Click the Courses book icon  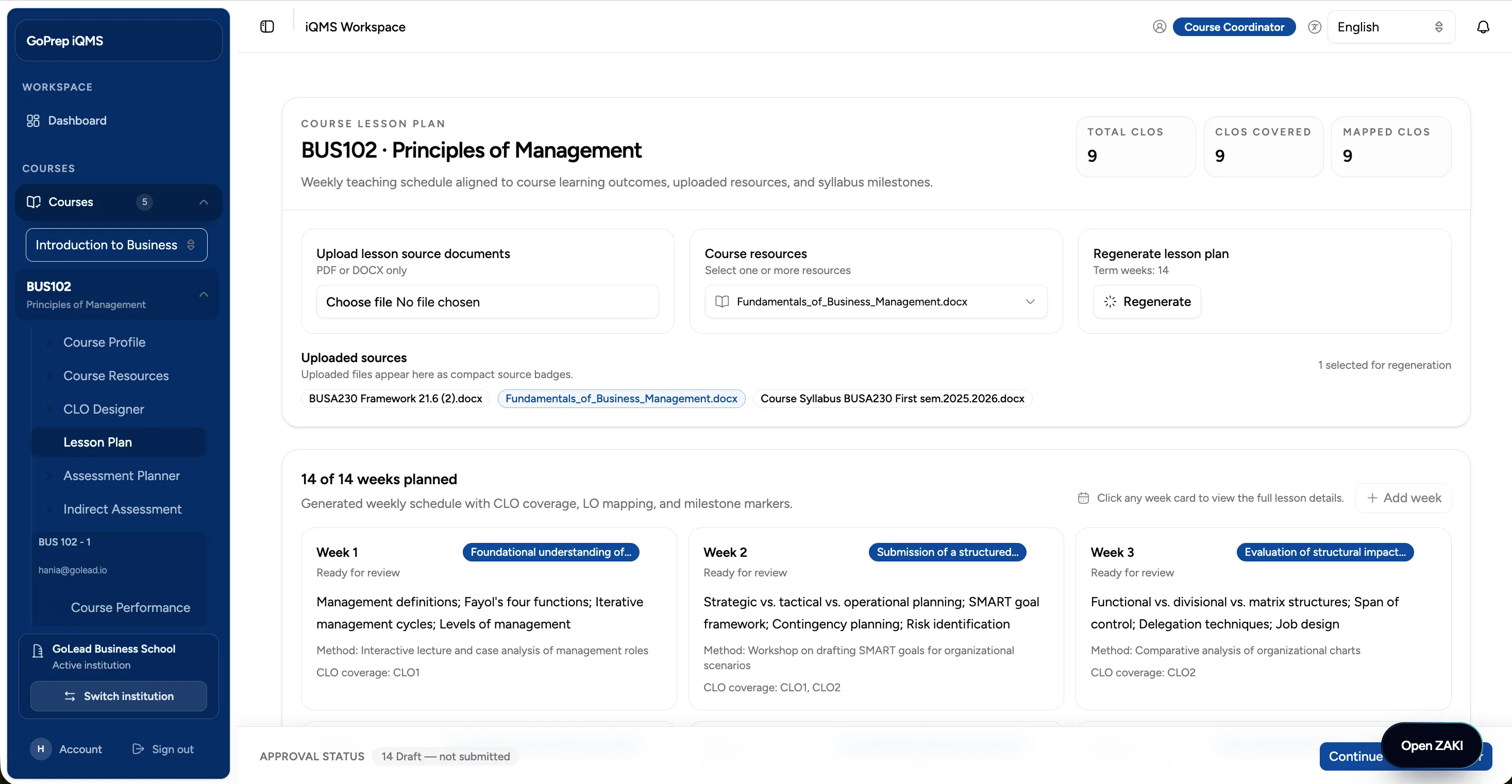click(x=33, y=202)
